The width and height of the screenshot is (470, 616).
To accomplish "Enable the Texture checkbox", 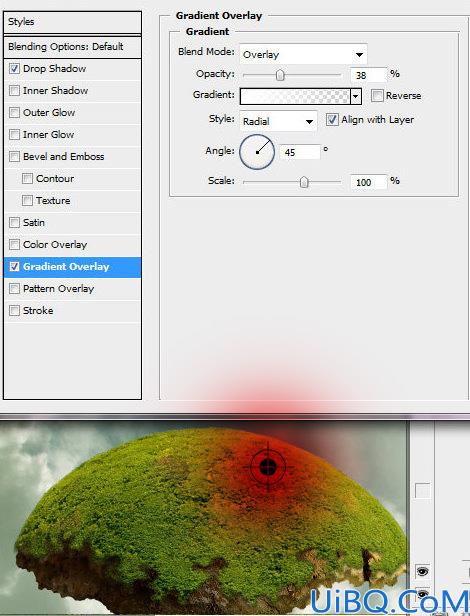I will click(27, 201).
